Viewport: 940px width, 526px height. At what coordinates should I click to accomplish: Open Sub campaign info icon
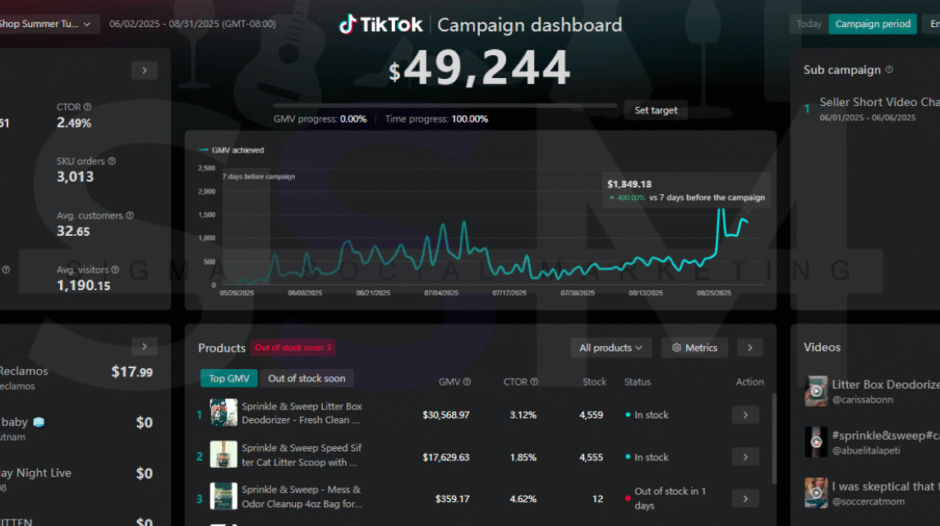pyautogui.click(x=889, y=70)
